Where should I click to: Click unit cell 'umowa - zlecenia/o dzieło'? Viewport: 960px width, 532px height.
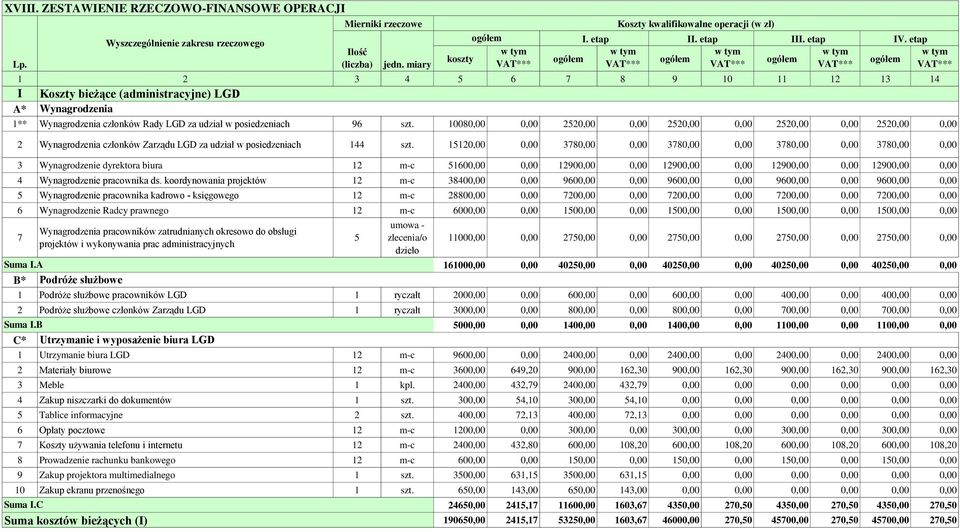click(x=407, y=238)
